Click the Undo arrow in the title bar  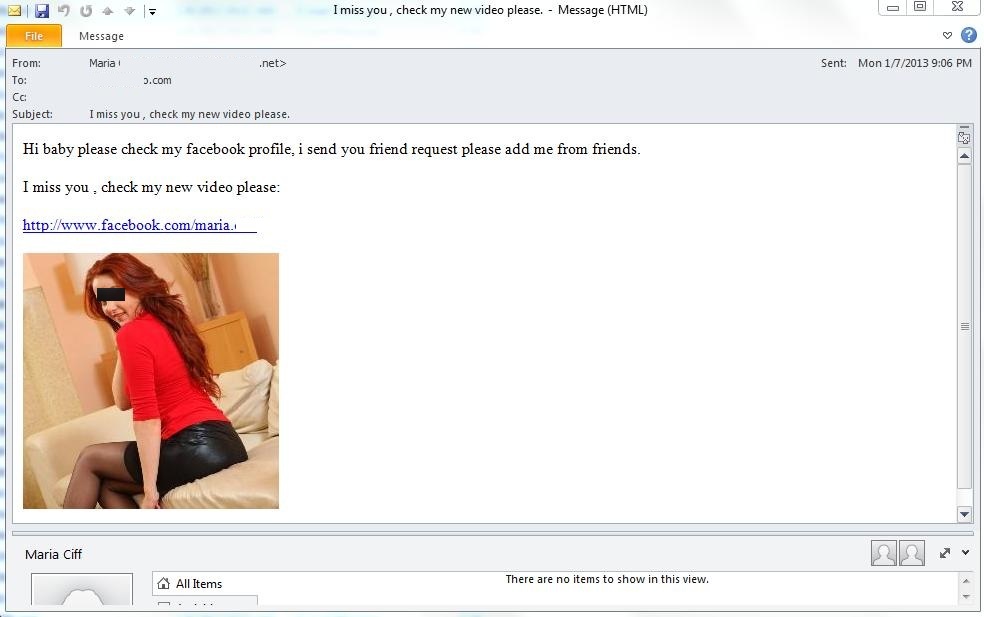point(64,11)
